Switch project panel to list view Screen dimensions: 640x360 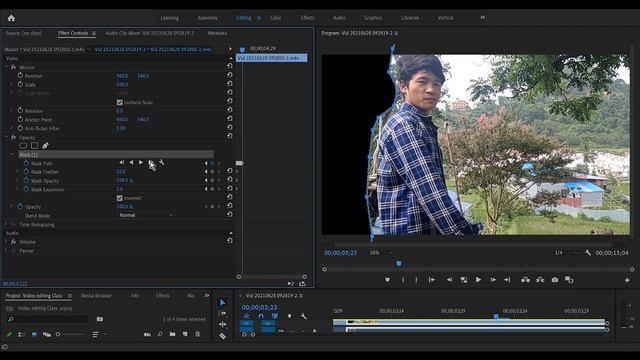click(x=22, y=334)
